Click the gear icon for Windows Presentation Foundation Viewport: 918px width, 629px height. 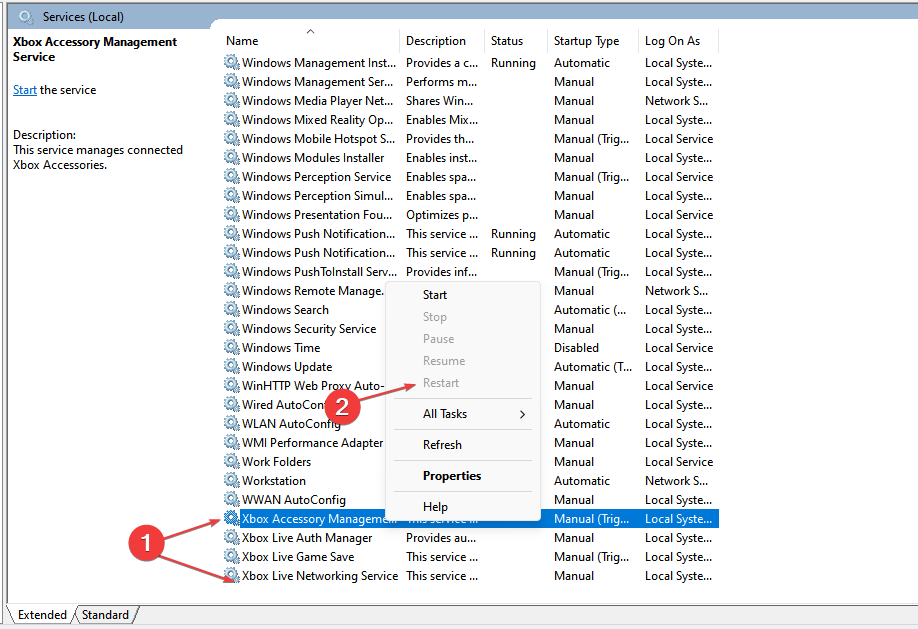[232, 214]
